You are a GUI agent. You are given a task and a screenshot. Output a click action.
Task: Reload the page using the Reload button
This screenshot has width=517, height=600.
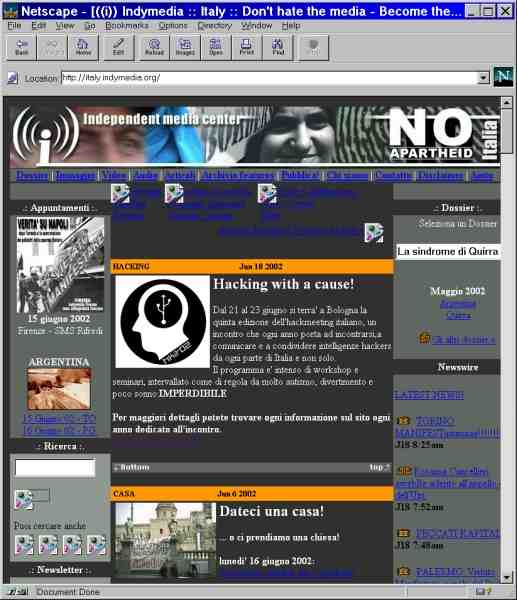pos(154,47)
